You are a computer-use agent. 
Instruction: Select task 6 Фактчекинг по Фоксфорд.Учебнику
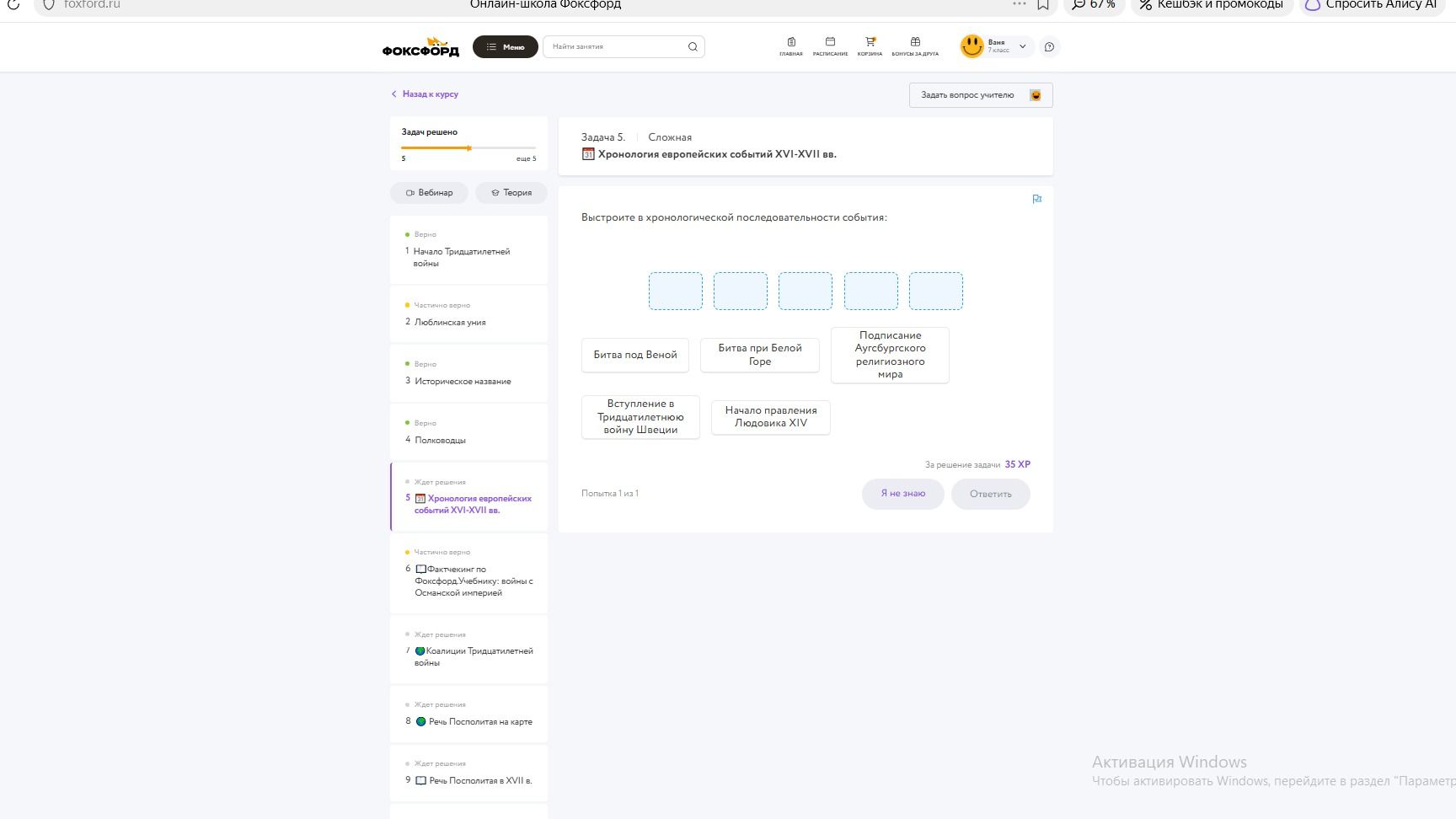468,573
